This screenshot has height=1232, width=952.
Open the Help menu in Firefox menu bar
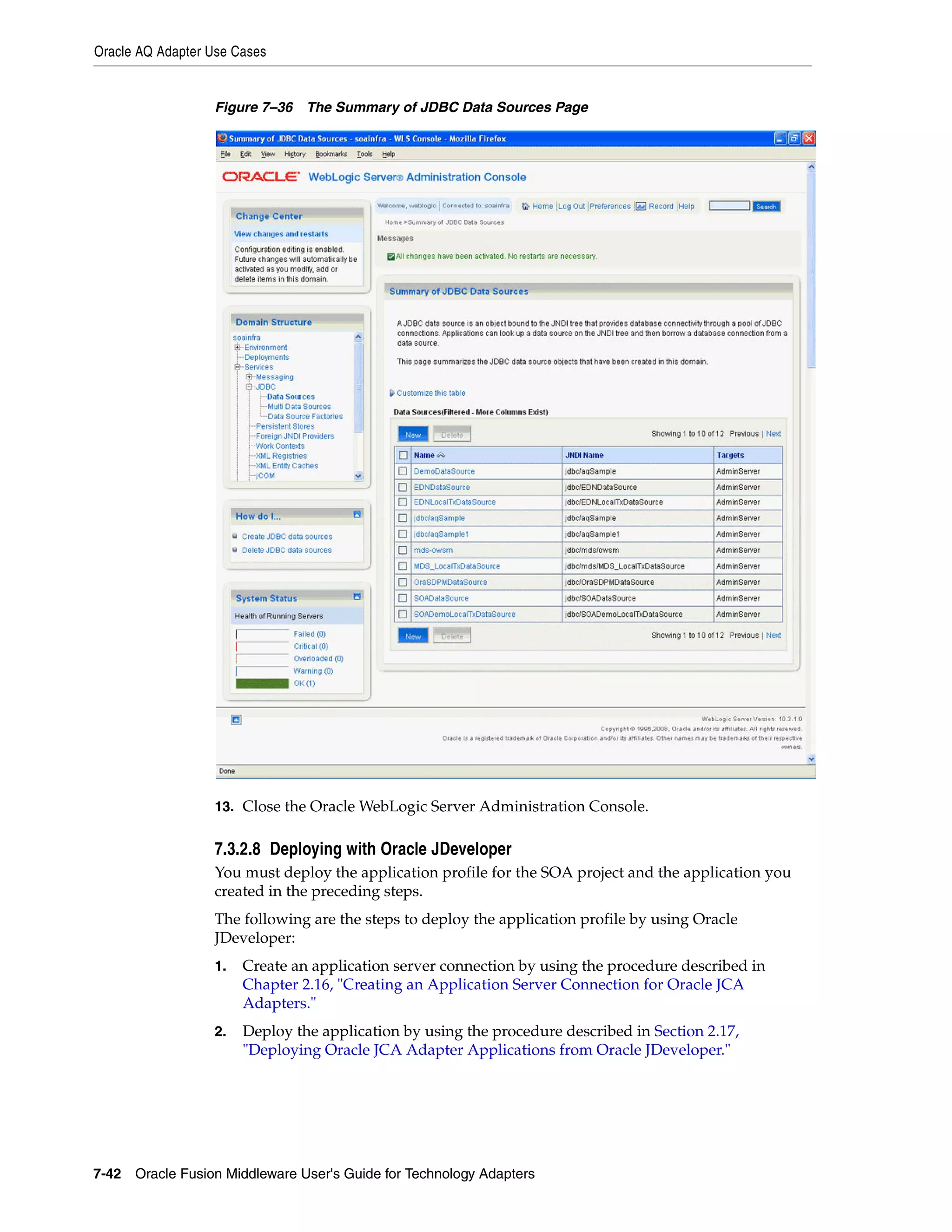[389, 154]
